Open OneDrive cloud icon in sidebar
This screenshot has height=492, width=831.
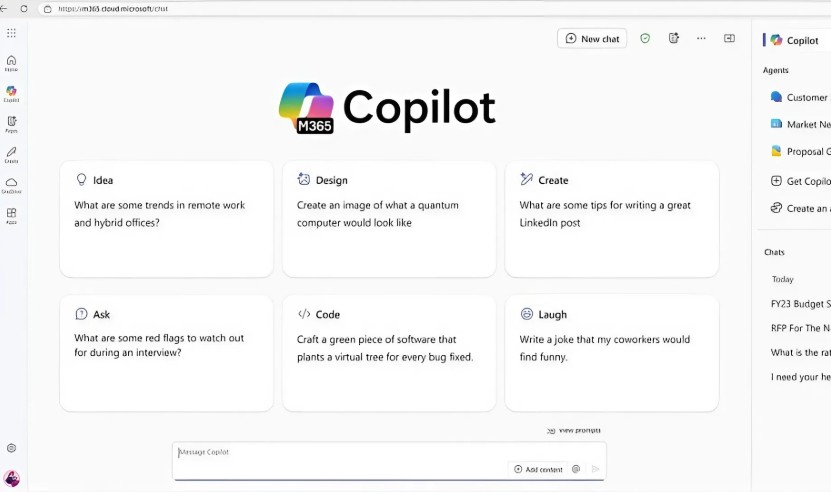pos(11,186)
